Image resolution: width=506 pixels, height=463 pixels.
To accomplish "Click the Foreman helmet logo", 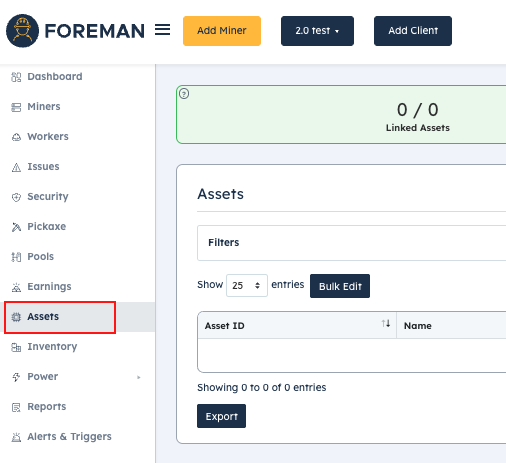I will point(22,31).
